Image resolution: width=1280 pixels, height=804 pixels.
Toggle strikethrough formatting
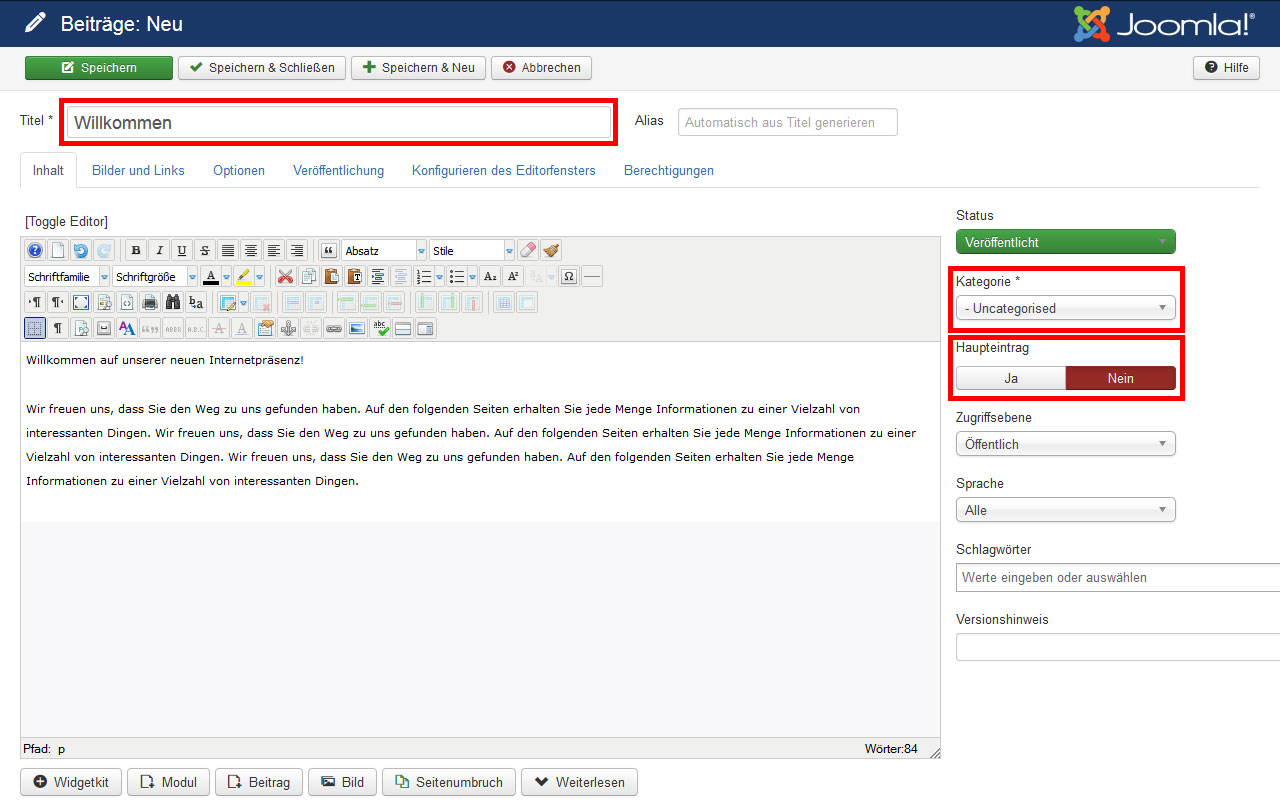[x=205, y=250]
